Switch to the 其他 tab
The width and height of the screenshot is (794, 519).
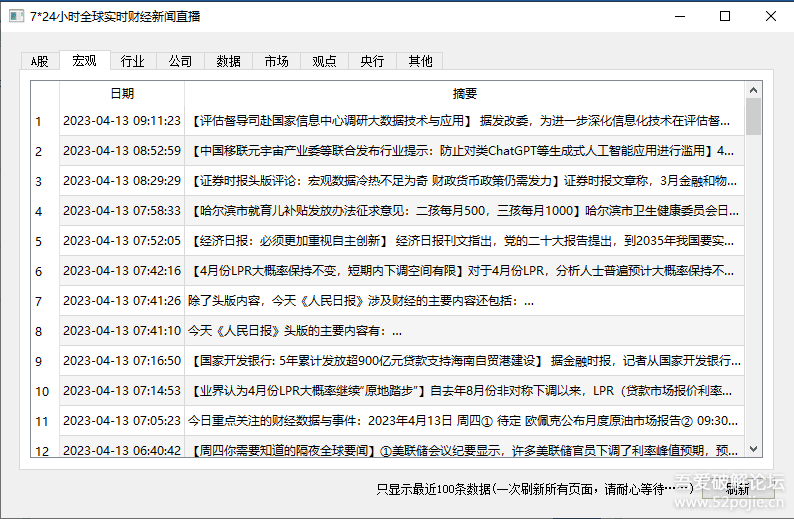coord(420,61)
